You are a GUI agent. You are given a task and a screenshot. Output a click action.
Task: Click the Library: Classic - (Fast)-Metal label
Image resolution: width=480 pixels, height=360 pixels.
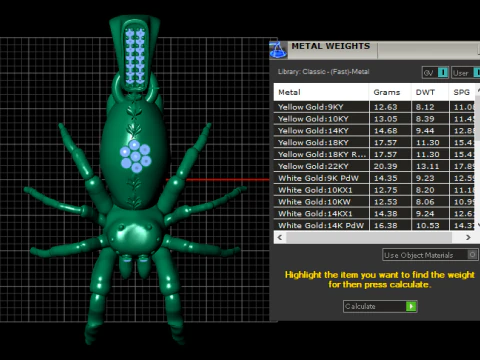click(x=323, y=72)
